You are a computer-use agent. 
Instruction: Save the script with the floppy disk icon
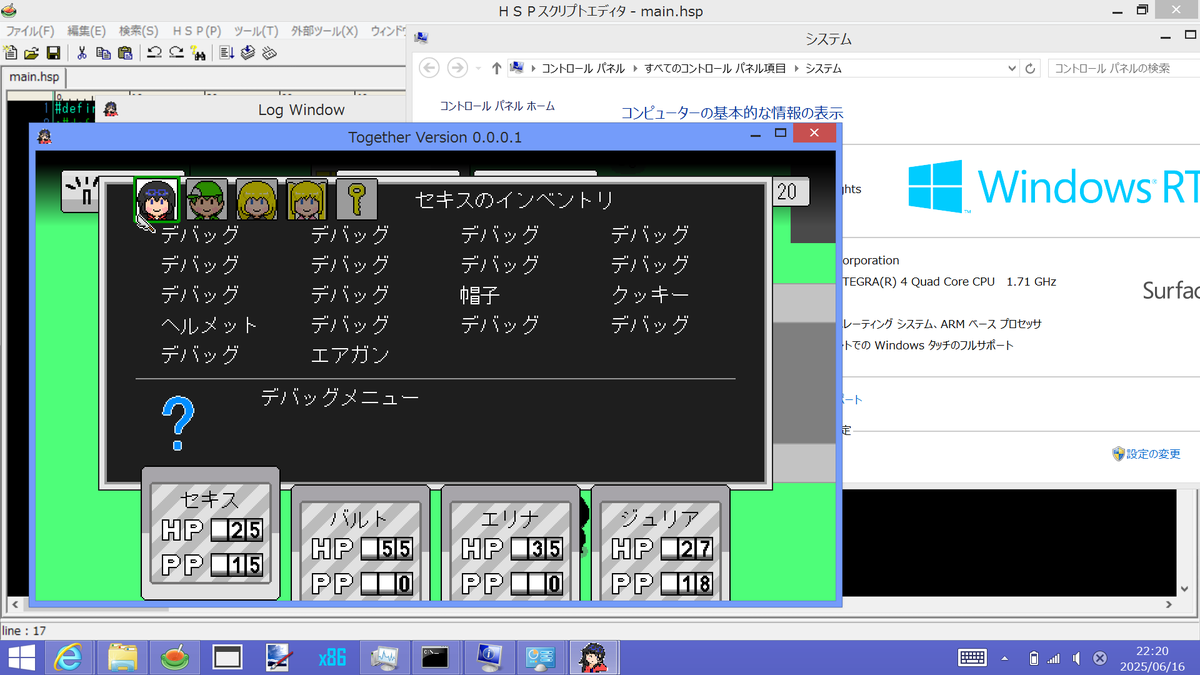[x=53, y=53]
